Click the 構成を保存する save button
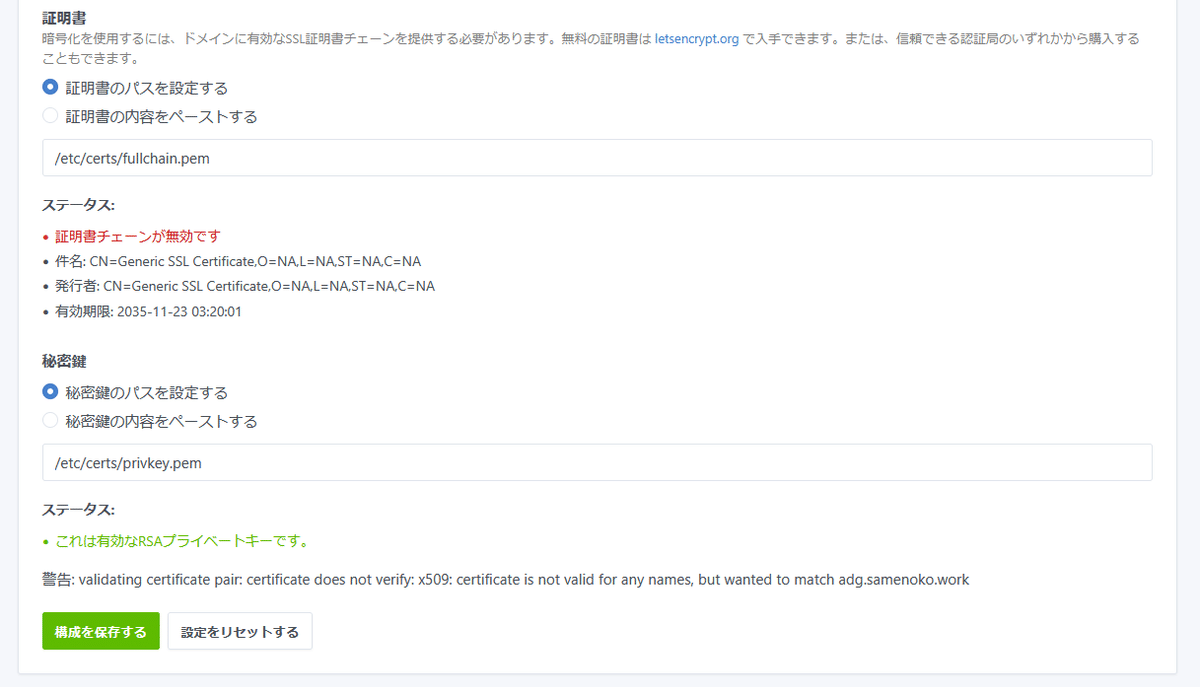Image resolution: width=1200 pixels, height=687 pixels. (x=100, y=631)
